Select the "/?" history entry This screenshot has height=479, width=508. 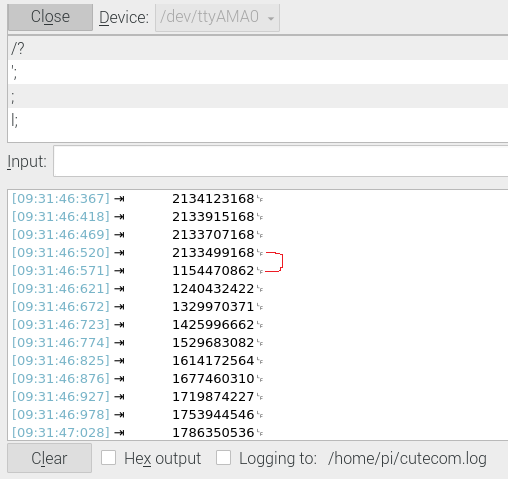(258, 48)
